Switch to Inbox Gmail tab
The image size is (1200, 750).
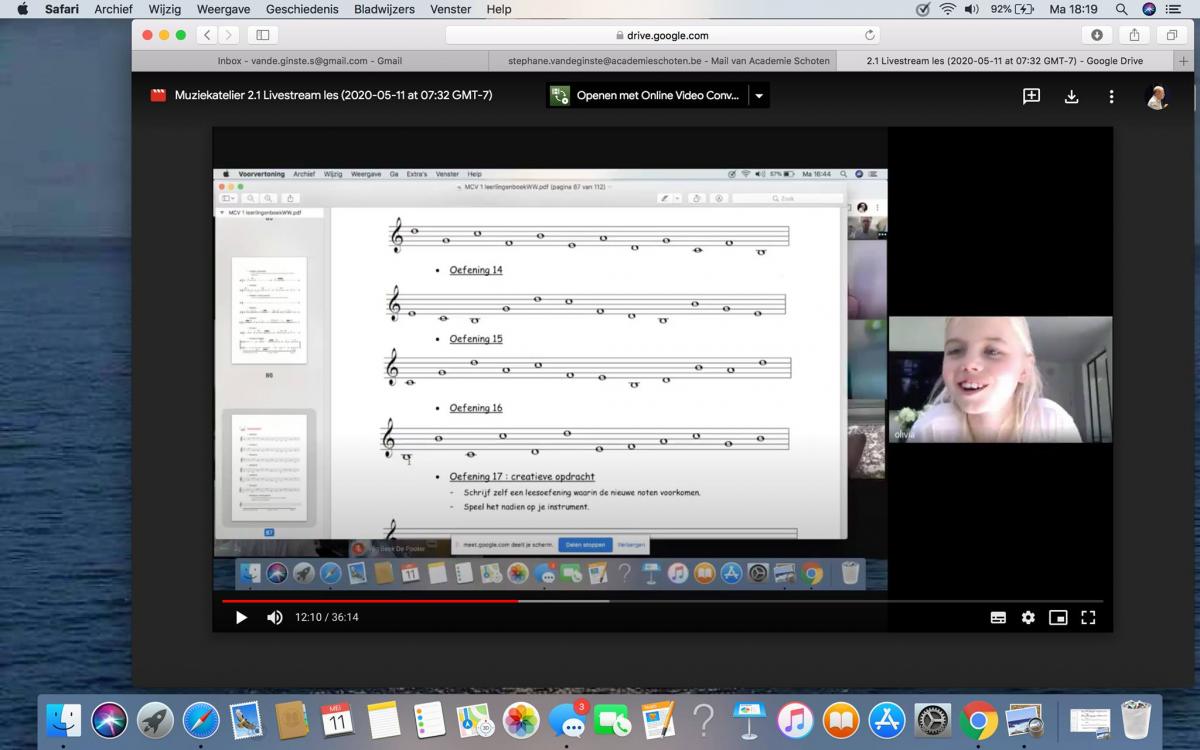(x=310, y=61)
